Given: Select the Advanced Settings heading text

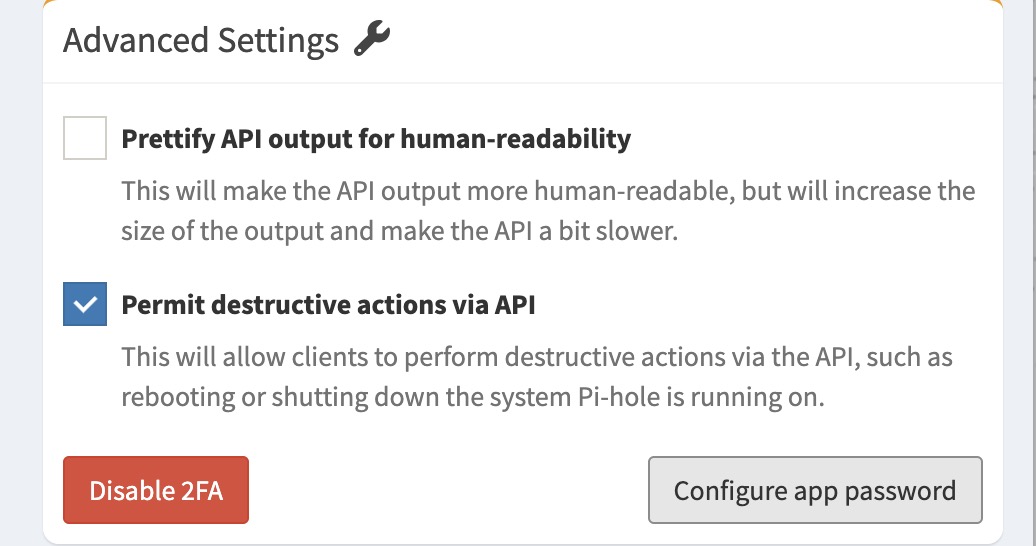Looking at the screenshot, I should tap(200, 41).
